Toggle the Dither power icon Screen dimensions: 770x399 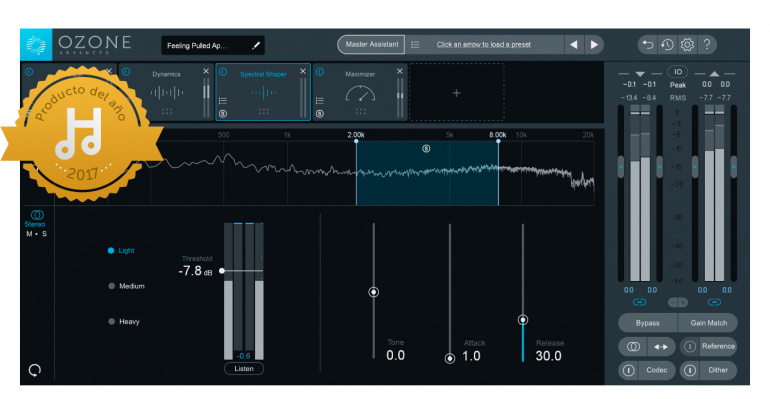689,371
